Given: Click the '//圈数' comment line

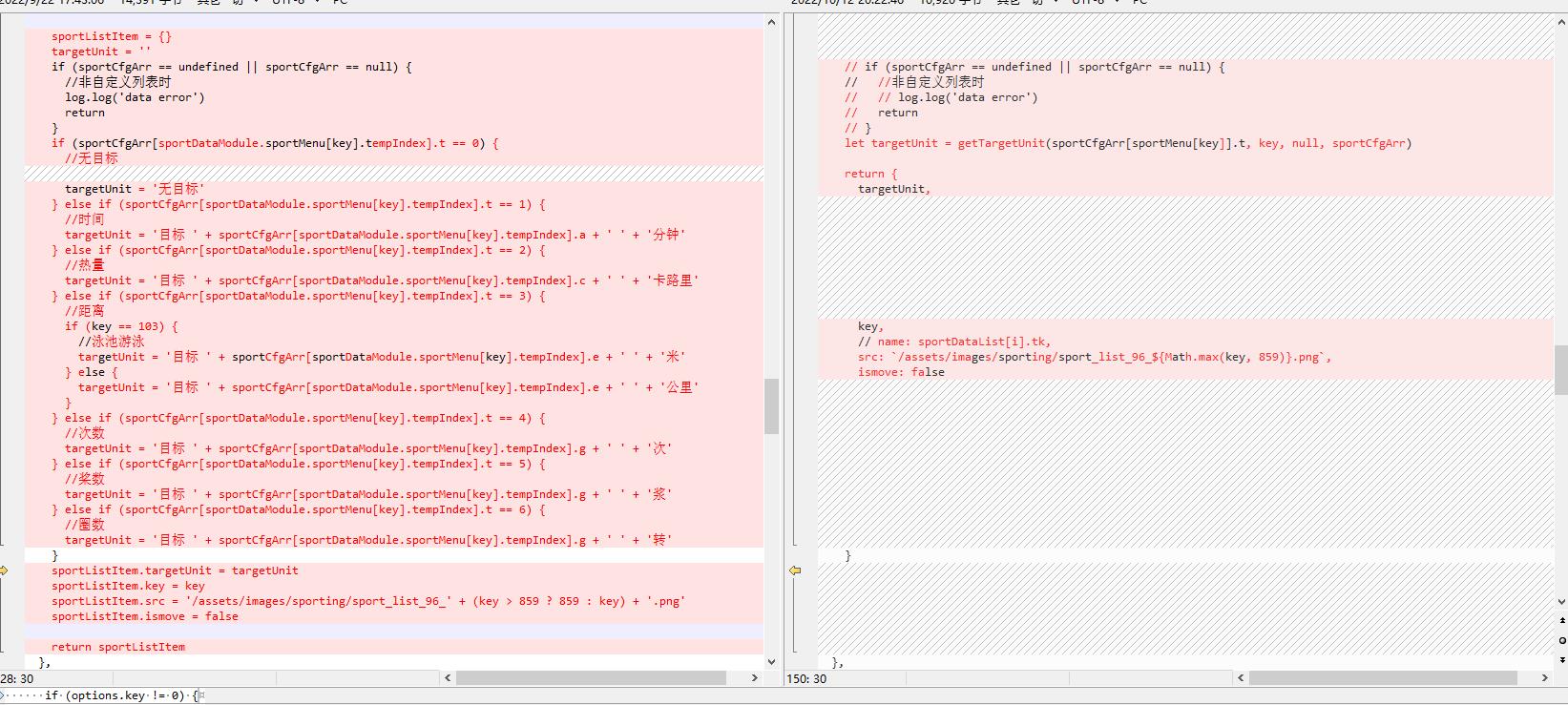Looking at the screenshot, I should [x=85, y=525].
